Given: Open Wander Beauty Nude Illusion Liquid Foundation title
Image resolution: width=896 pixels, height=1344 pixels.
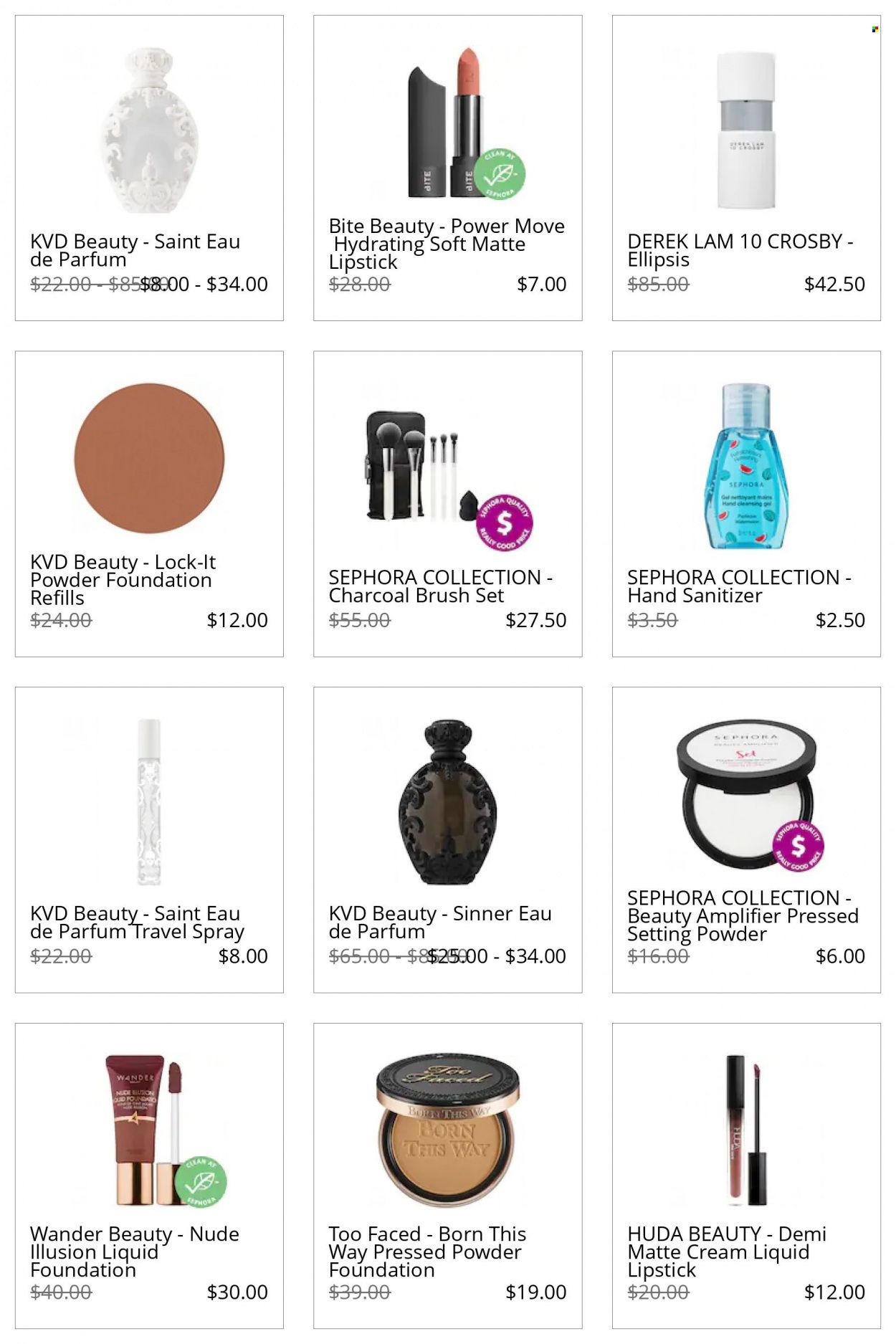Looking at the screenshot, I should tap(135, 1252).
